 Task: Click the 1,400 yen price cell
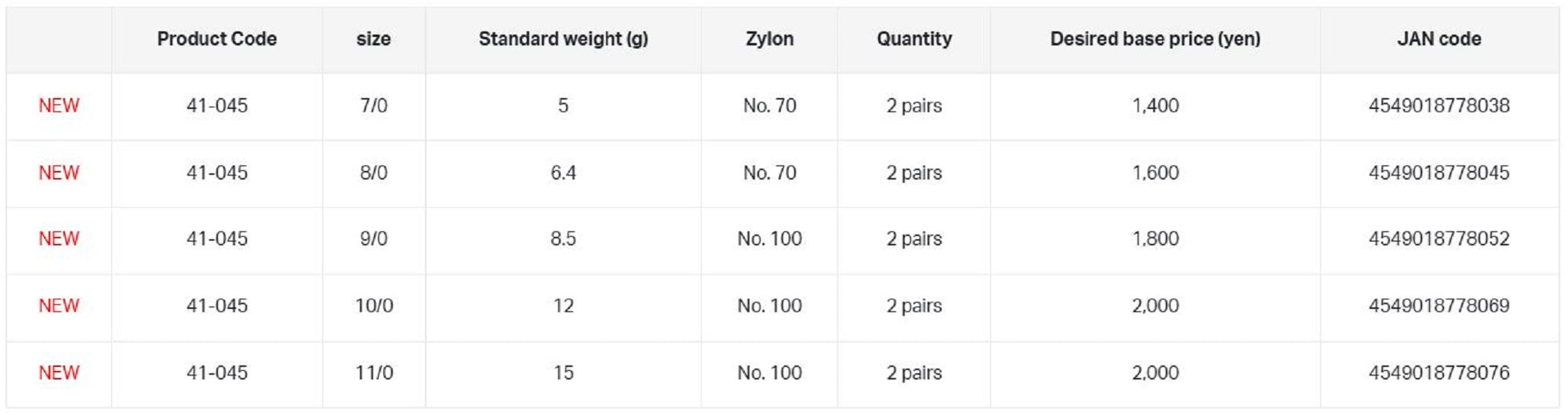[x=1155, y=106]
